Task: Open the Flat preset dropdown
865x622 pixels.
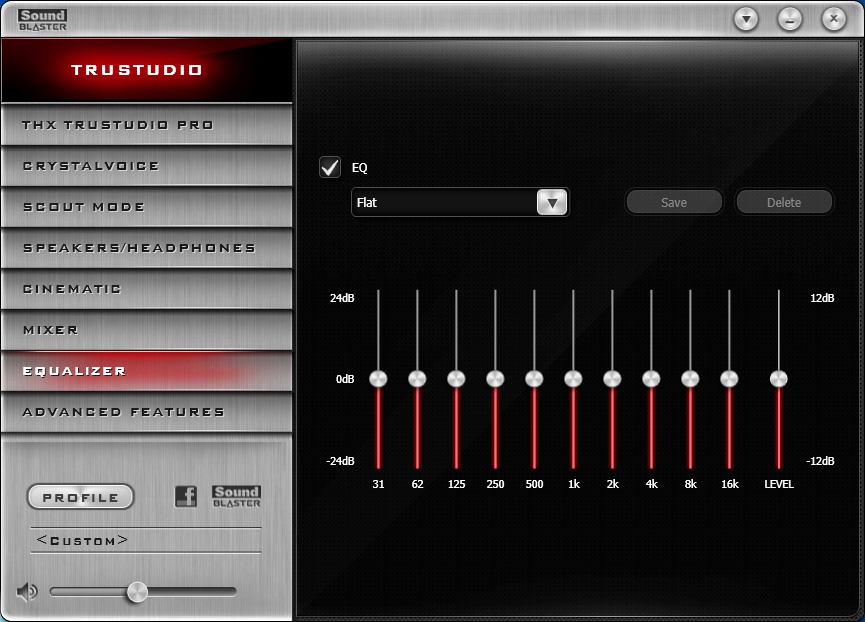Action: (x=460, y=202)
